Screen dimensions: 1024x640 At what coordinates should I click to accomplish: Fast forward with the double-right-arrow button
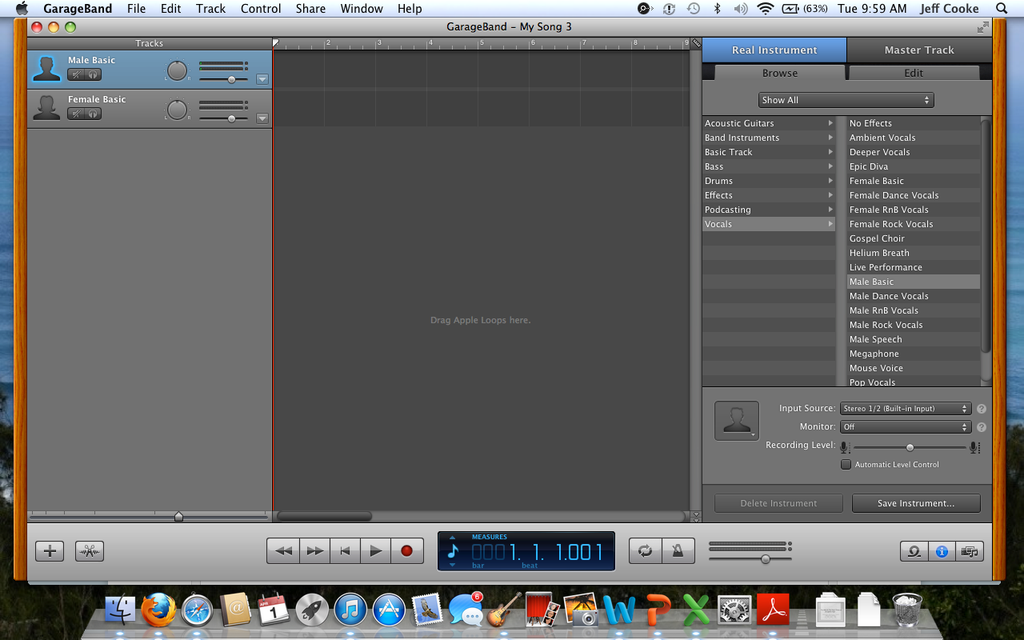(314, 551)
